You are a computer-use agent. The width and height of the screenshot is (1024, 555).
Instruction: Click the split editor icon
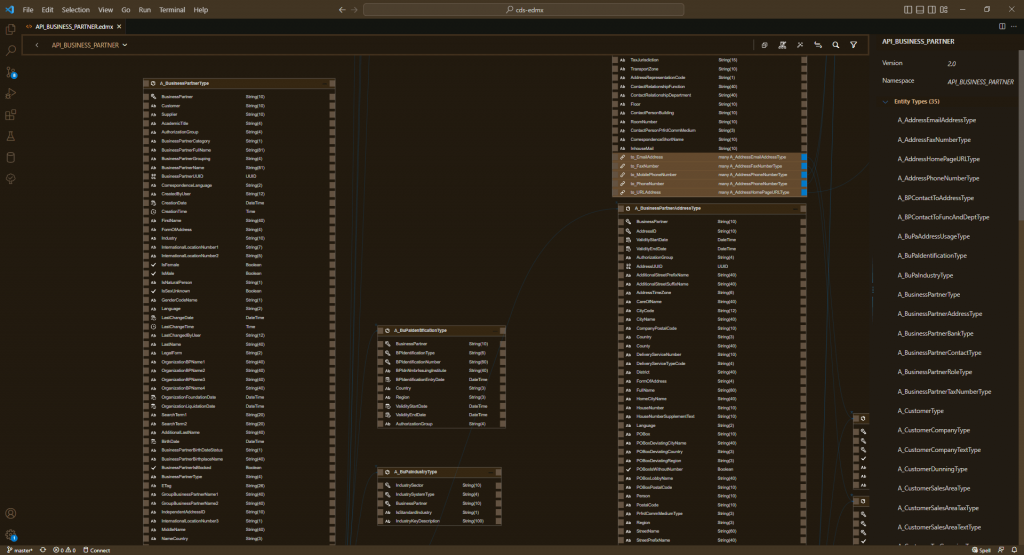[x=1002, y=27]
